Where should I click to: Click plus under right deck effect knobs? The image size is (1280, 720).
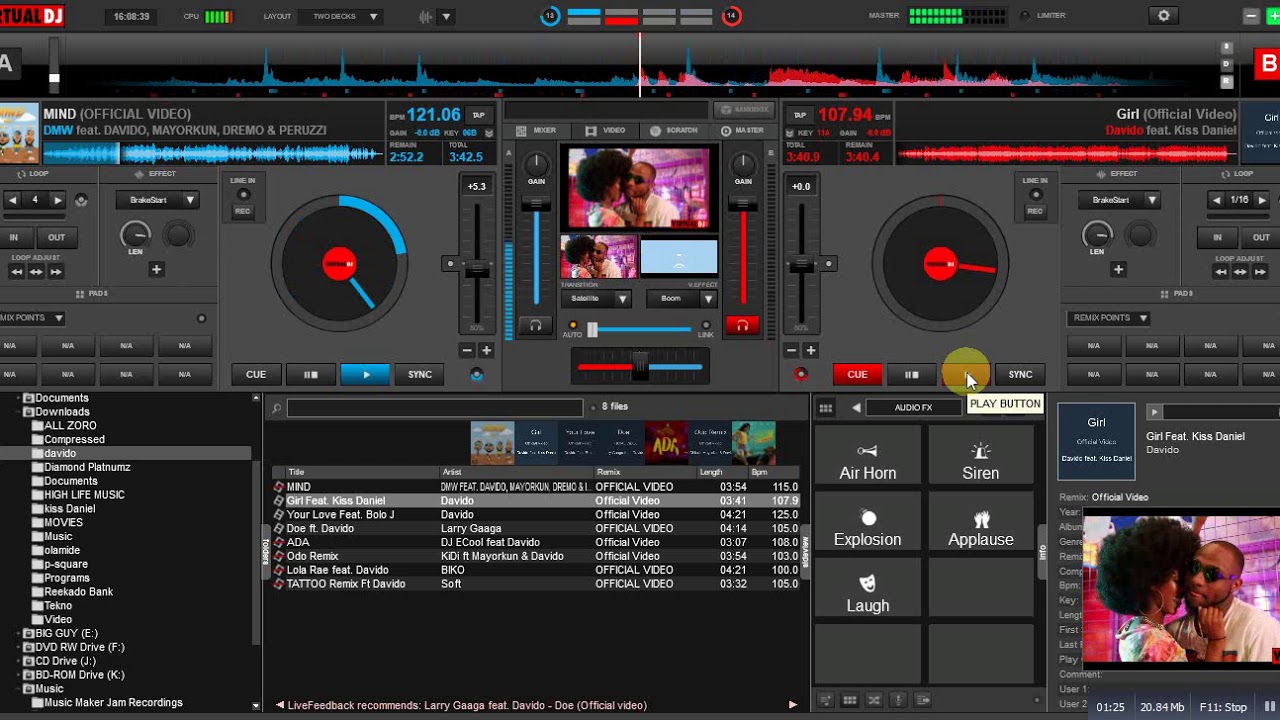1118,270
